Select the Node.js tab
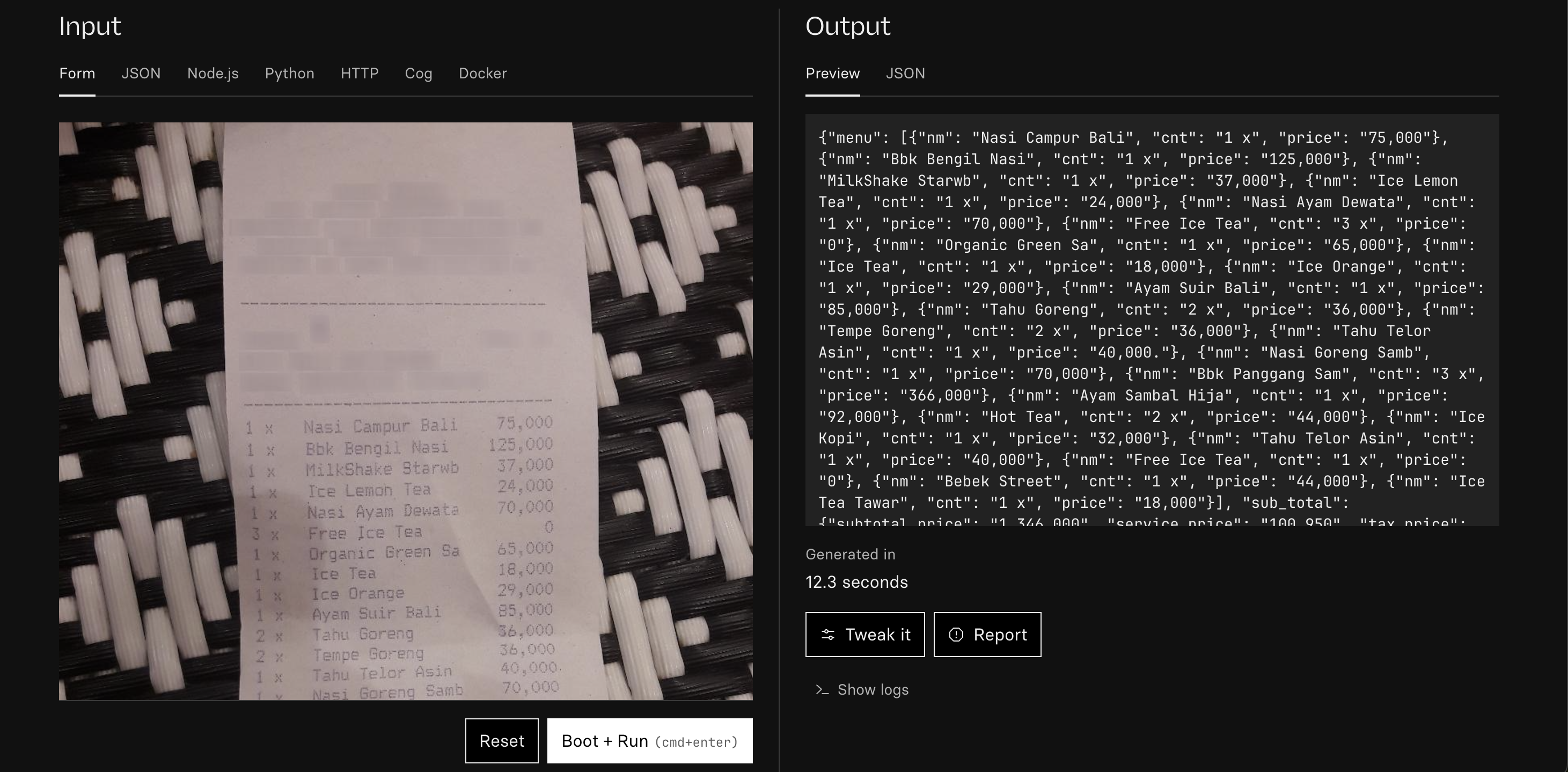1568x772 pixels. point(213,74)
